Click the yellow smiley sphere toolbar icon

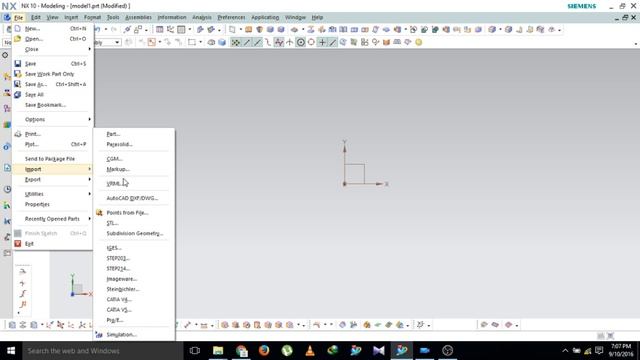[419, 42]
